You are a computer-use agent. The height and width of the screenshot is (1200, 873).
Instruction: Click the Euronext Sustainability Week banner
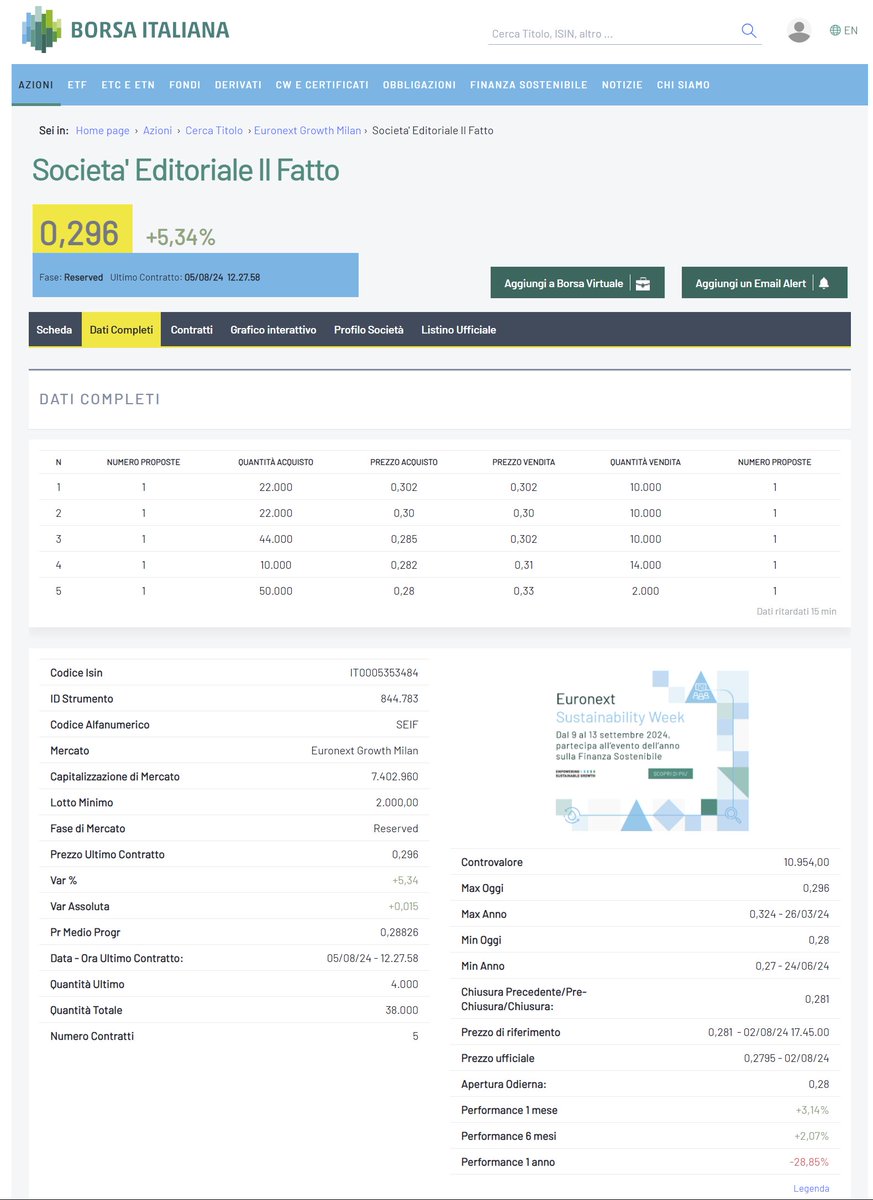[651, 751]
